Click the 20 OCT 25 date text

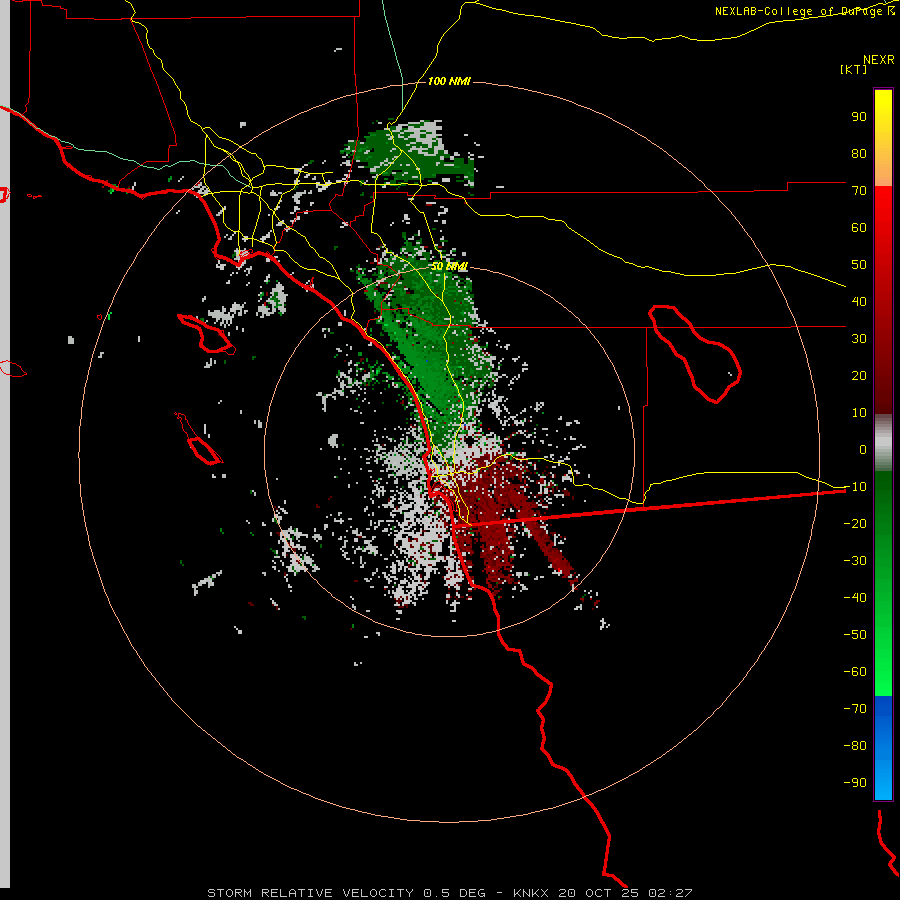599,893
